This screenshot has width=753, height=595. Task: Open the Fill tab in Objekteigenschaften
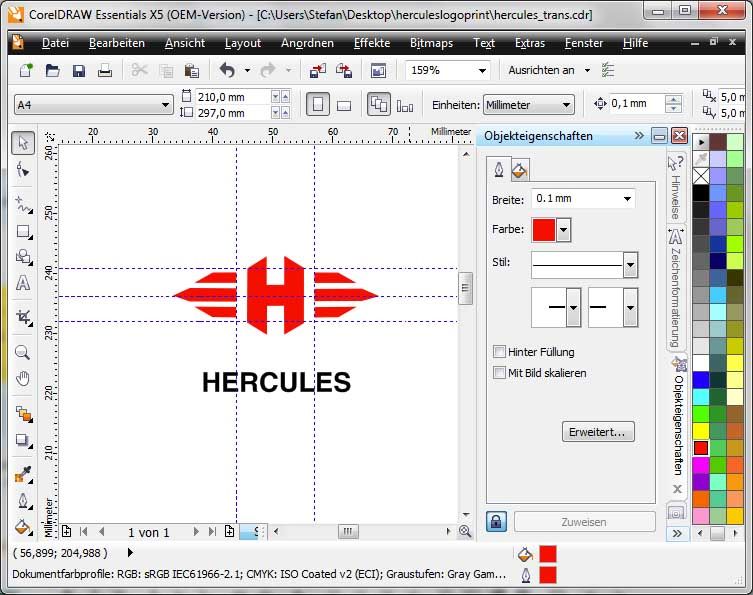click(x=519, y=170)
